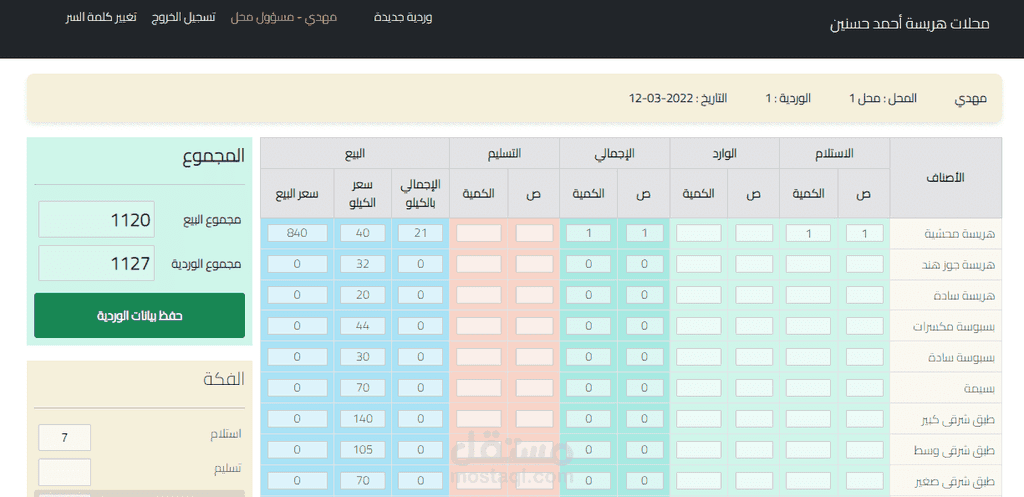The width and height of the screenshot is (1024, 497).
Task: Click التسليم الكمية field for هريسة محشية
Action: [479, 233]
